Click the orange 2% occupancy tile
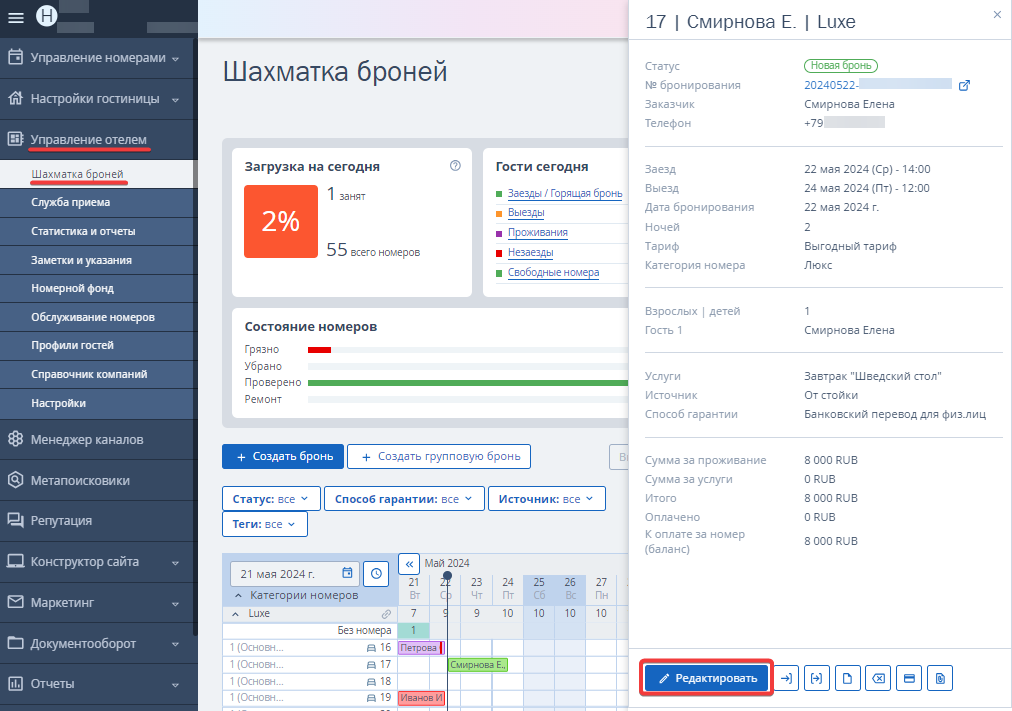 coord(281,221)
